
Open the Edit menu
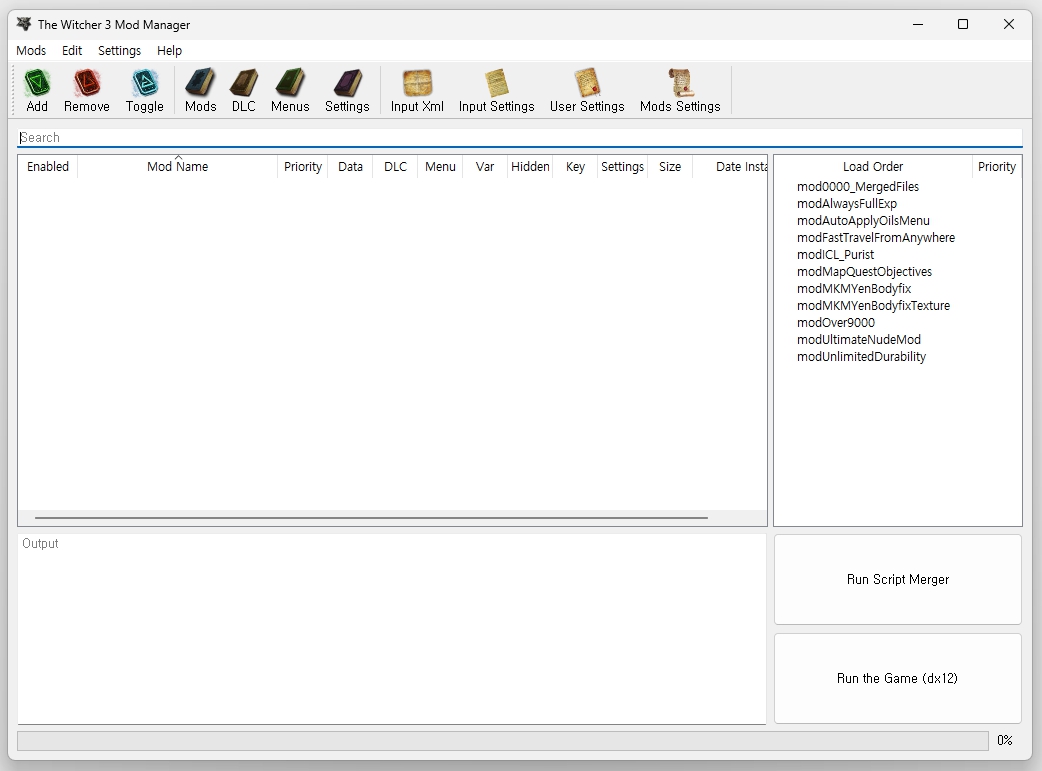tap(72, 50)
